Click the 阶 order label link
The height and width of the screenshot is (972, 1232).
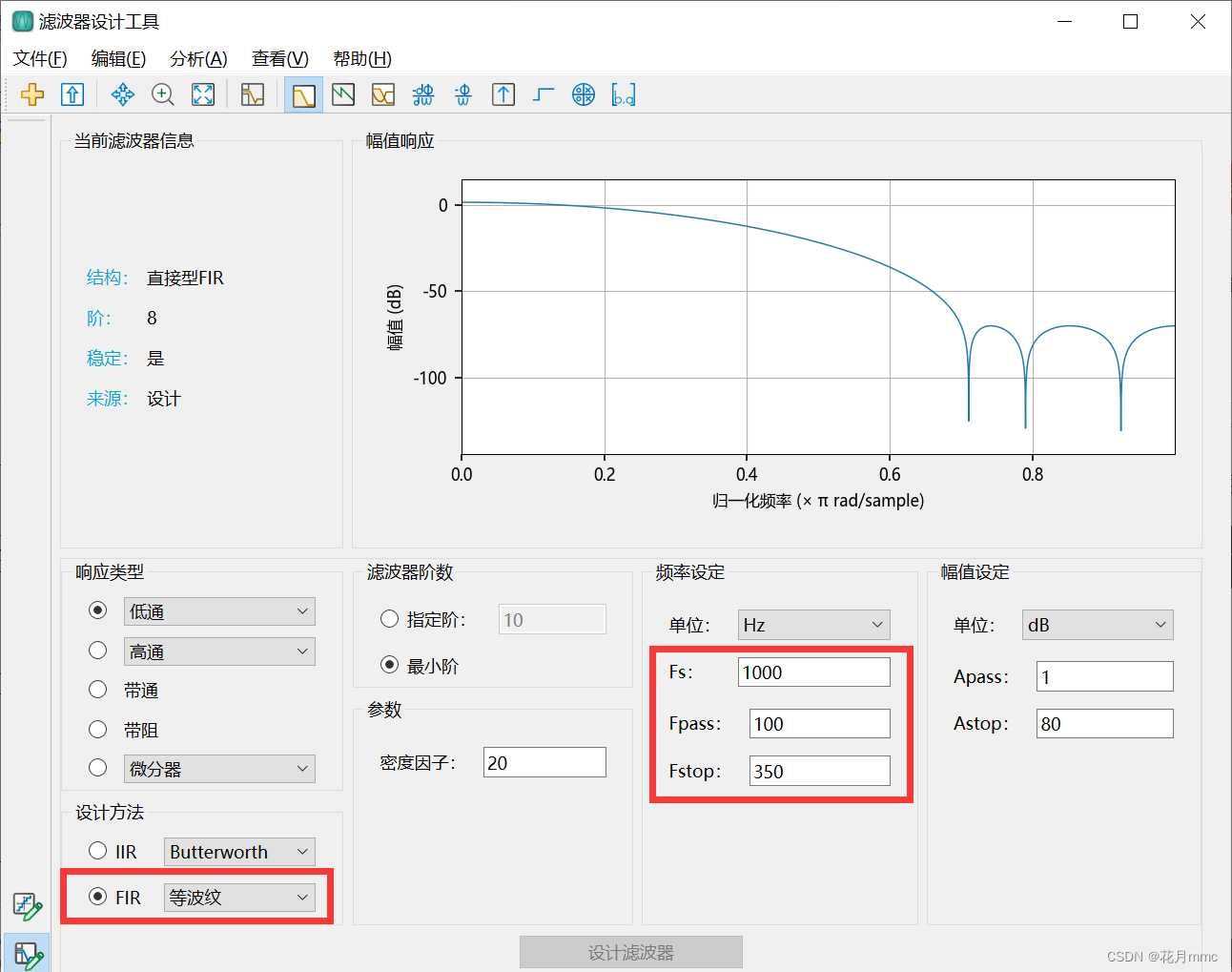click(x=99, y=318)
